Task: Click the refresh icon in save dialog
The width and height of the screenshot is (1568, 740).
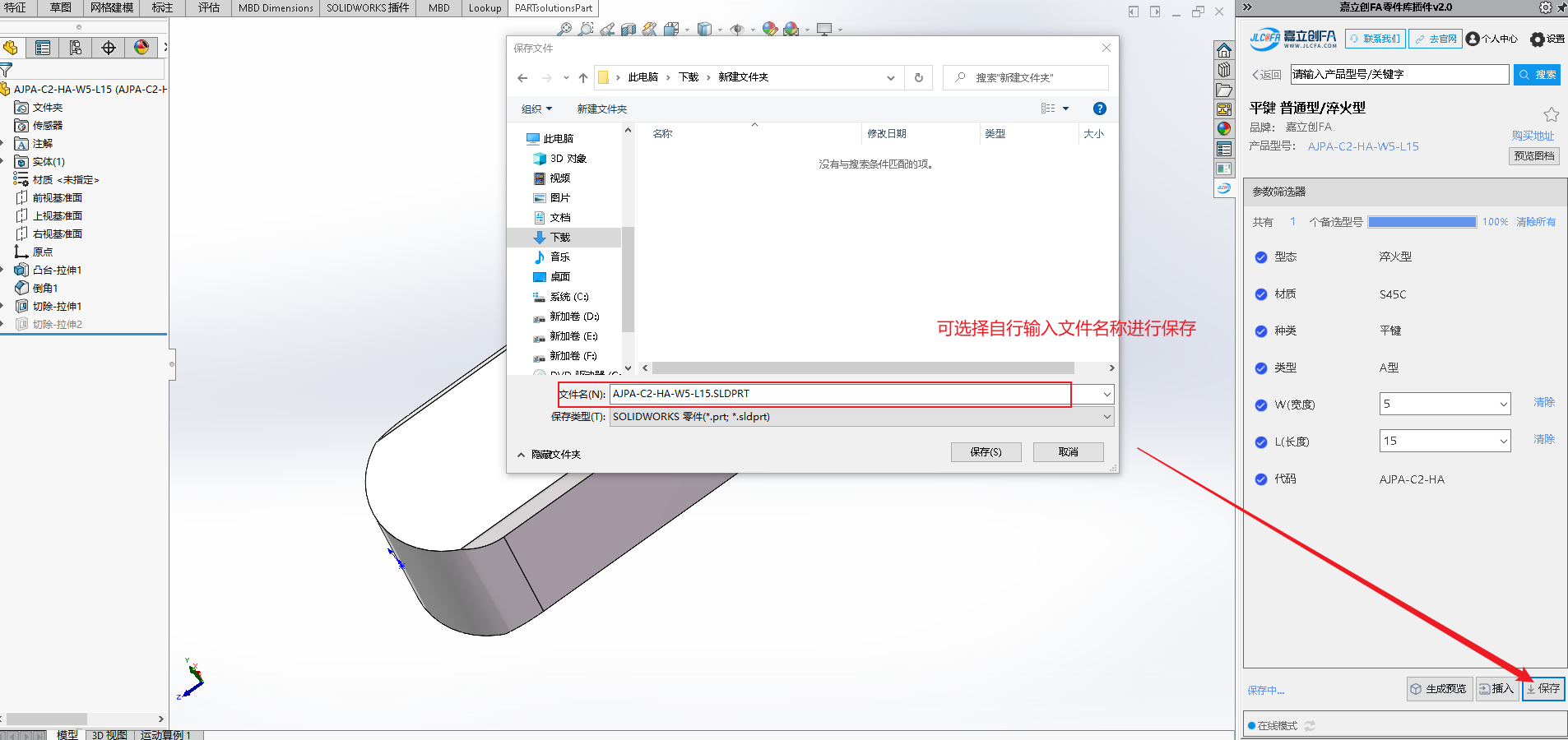Action: [919, 77]
